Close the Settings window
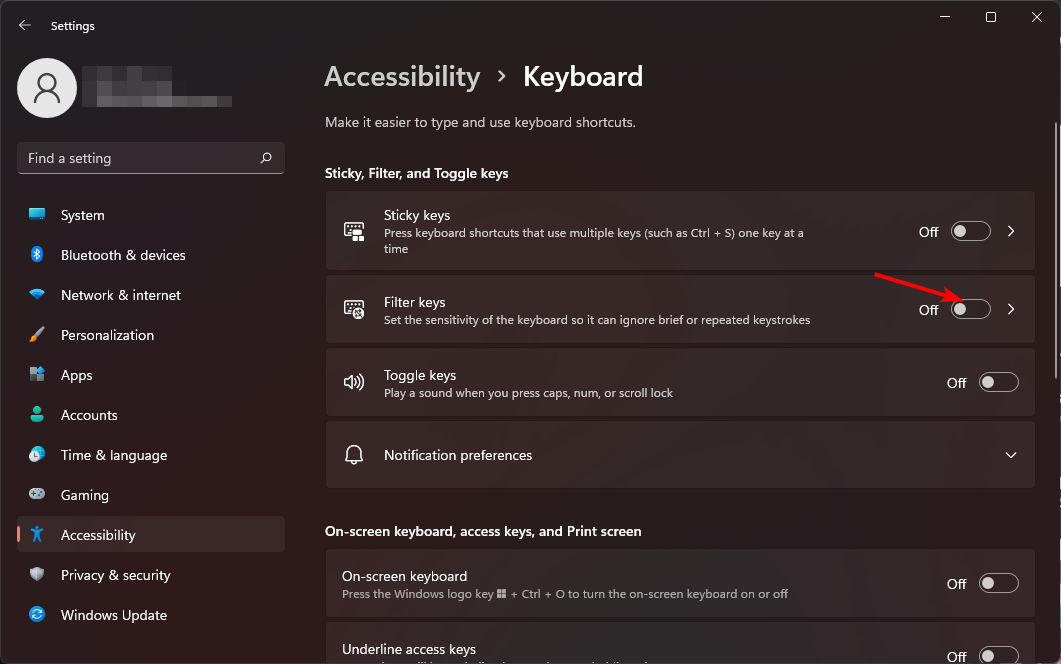The width and height of the screenshot is (1061, 664). (1037, 17)
